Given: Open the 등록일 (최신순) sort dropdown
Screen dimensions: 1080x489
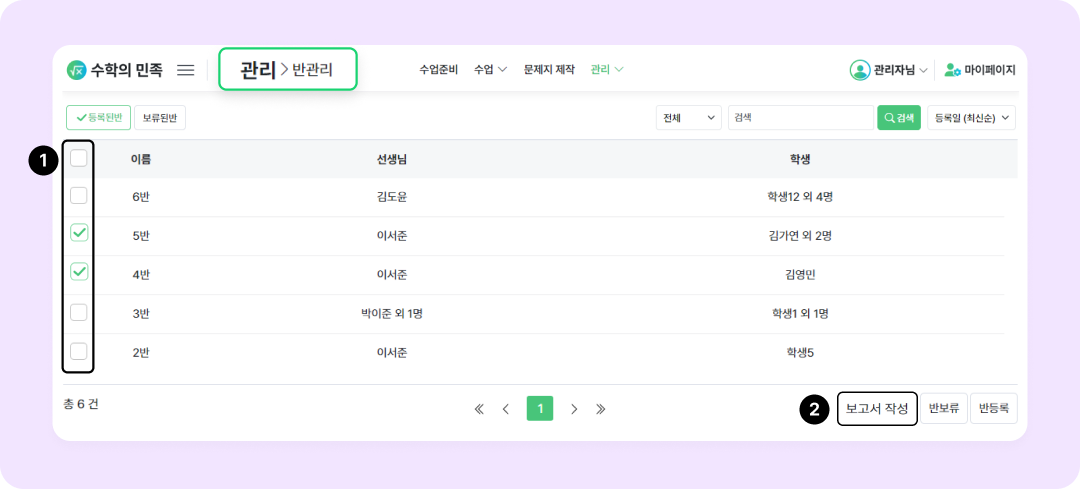Looking at the screenshot, I should tap(971, 118).
